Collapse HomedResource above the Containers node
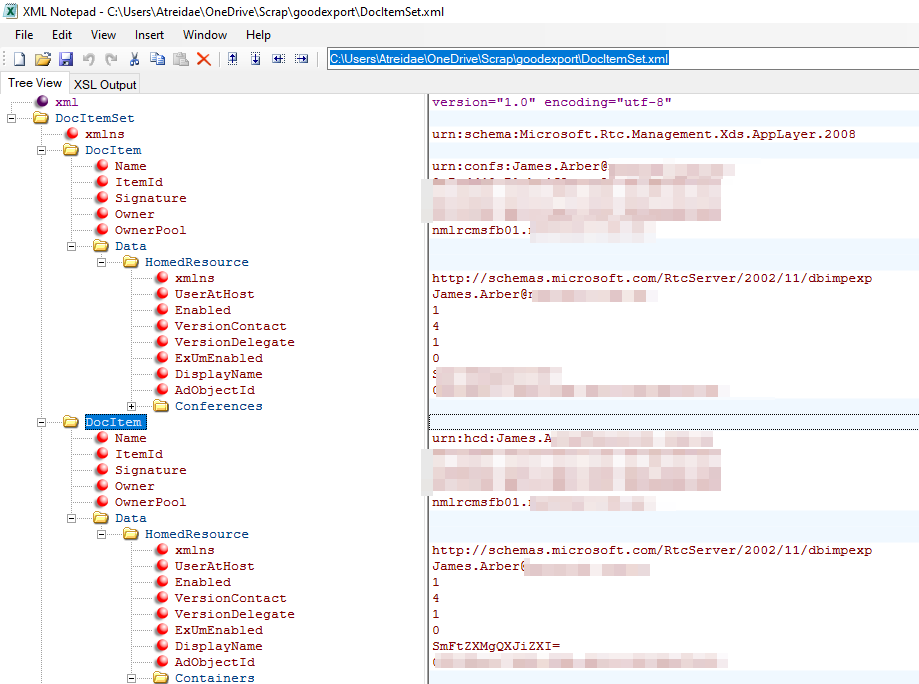 tap(101, 534)
